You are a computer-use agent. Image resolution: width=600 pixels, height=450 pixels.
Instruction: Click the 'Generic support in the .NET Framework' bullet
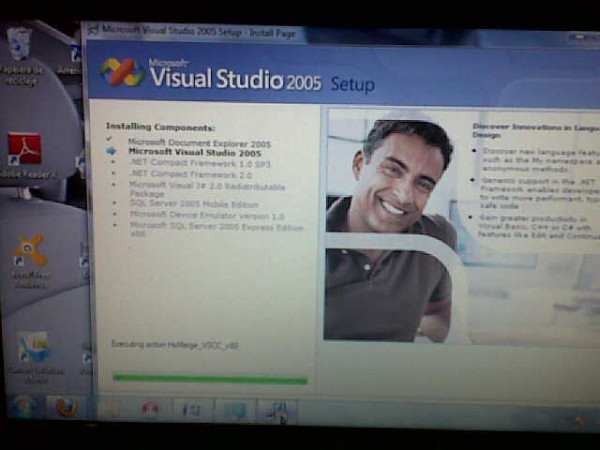(540, 193)
